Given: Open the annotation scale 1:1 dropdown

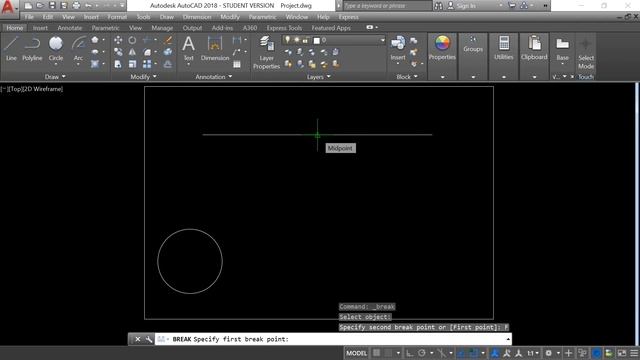Looking at the screenshot, I should click(x=533, y=353).
